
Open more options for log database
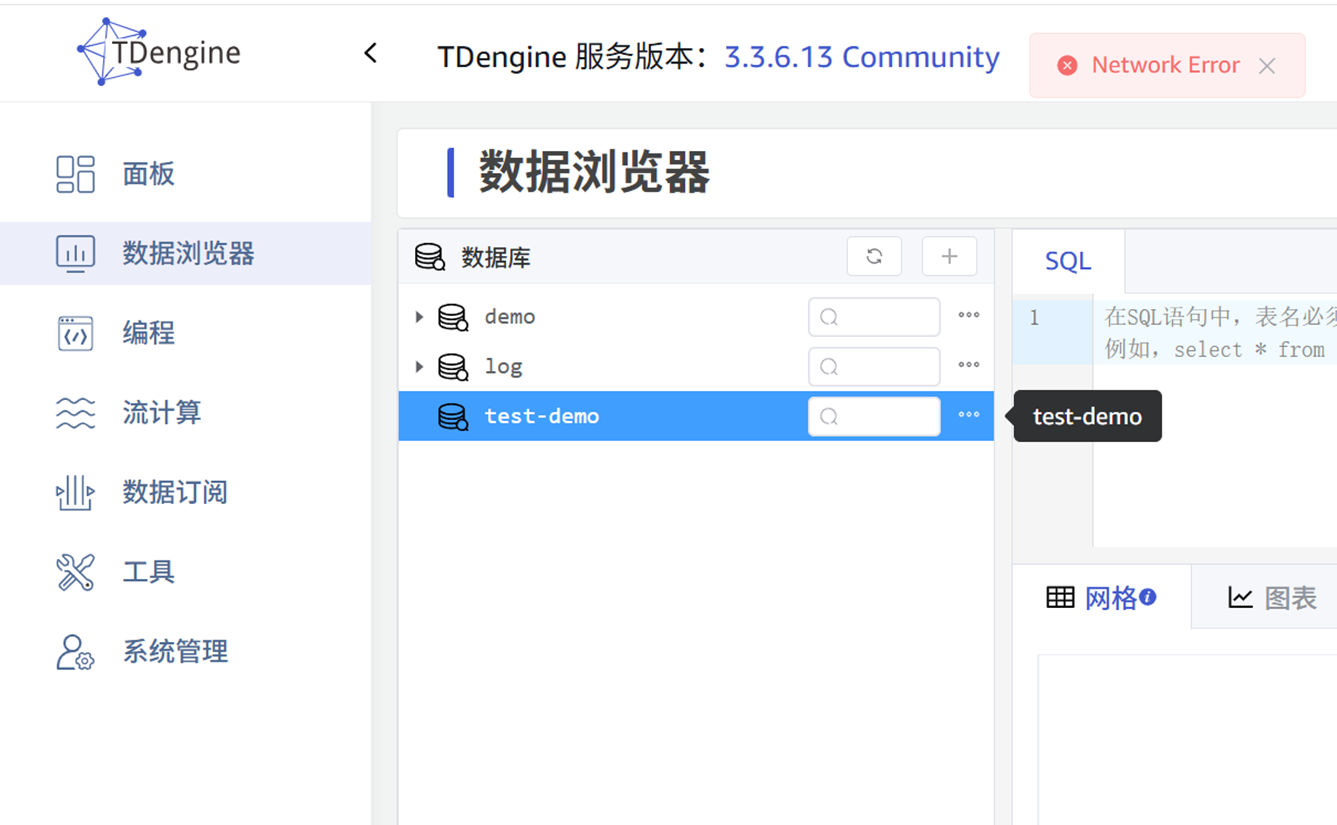click(x=968, y=366)
